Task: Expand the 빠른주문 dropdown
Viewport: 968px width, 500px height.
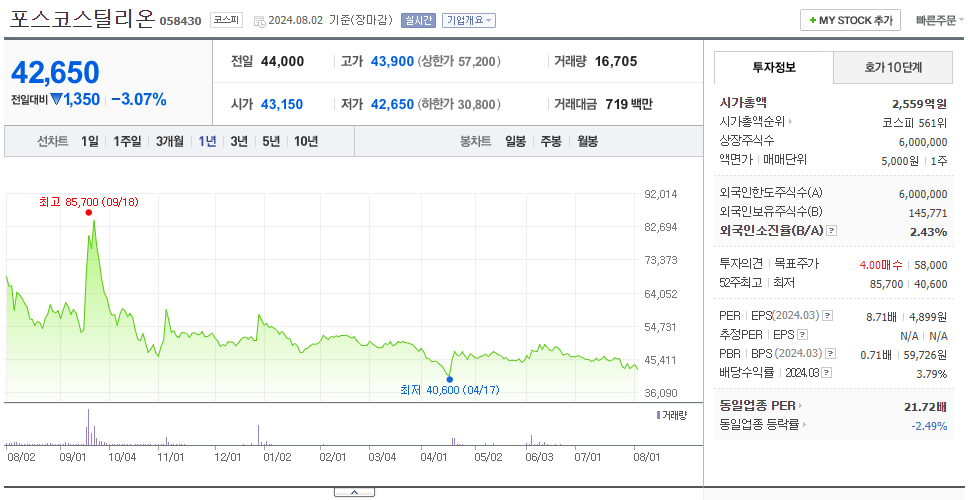Action: 940,20
